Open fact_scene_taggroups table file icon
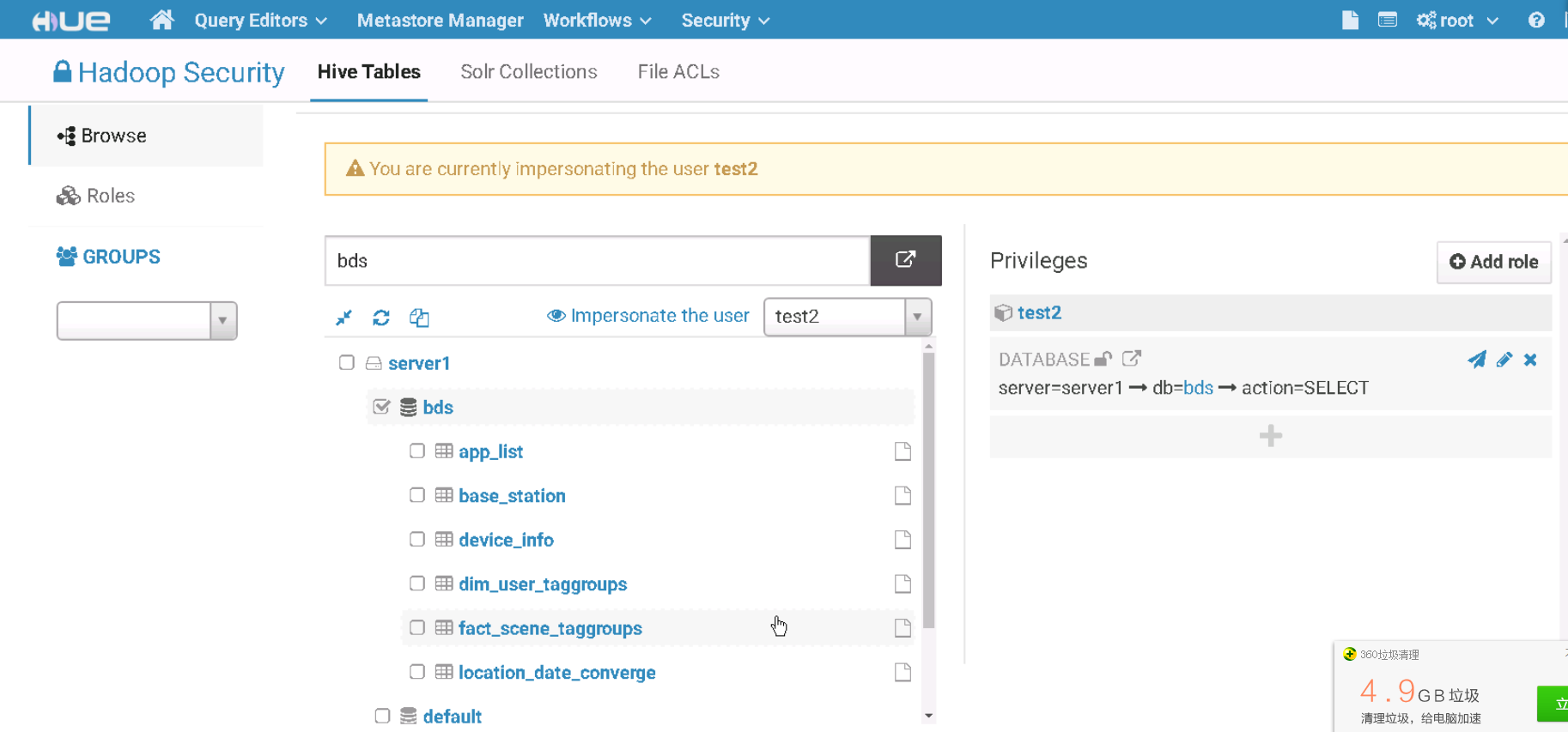1568x732 pixels. pyautogui.click(x=903, y=628)
